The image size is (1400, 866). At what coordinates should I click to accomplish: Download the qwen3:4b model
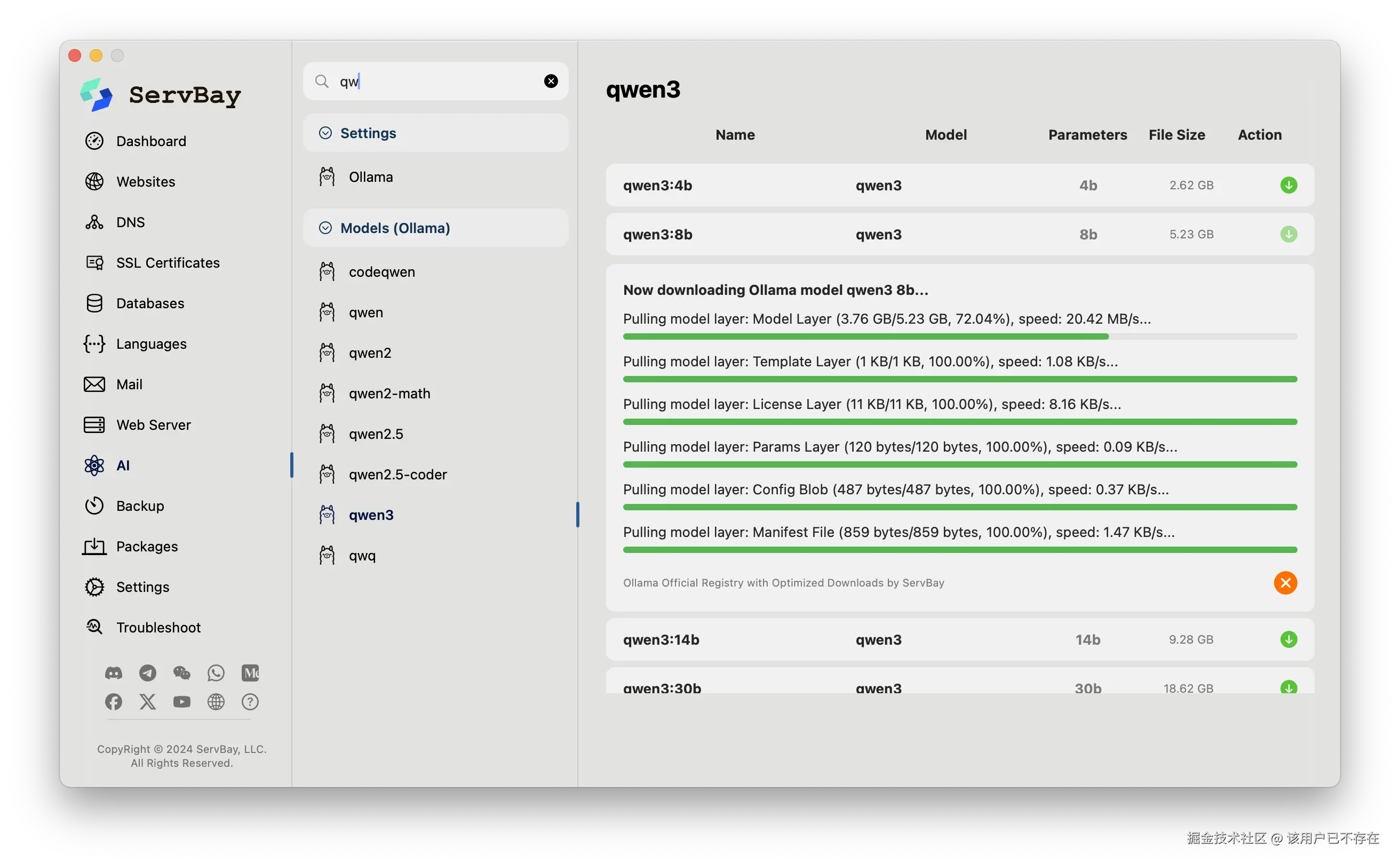point(1288,185)
